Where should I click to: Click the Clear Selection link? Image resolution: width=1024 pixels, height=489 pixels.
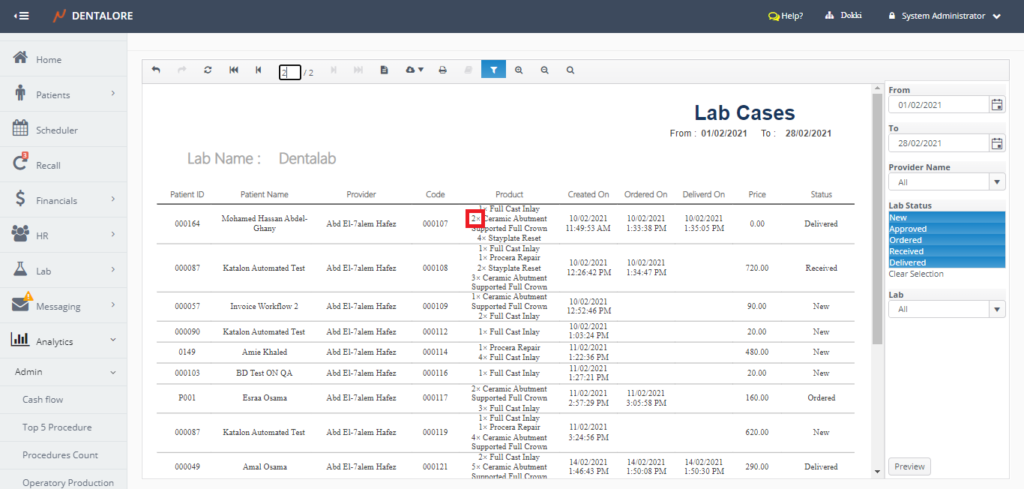coord(915,274)
